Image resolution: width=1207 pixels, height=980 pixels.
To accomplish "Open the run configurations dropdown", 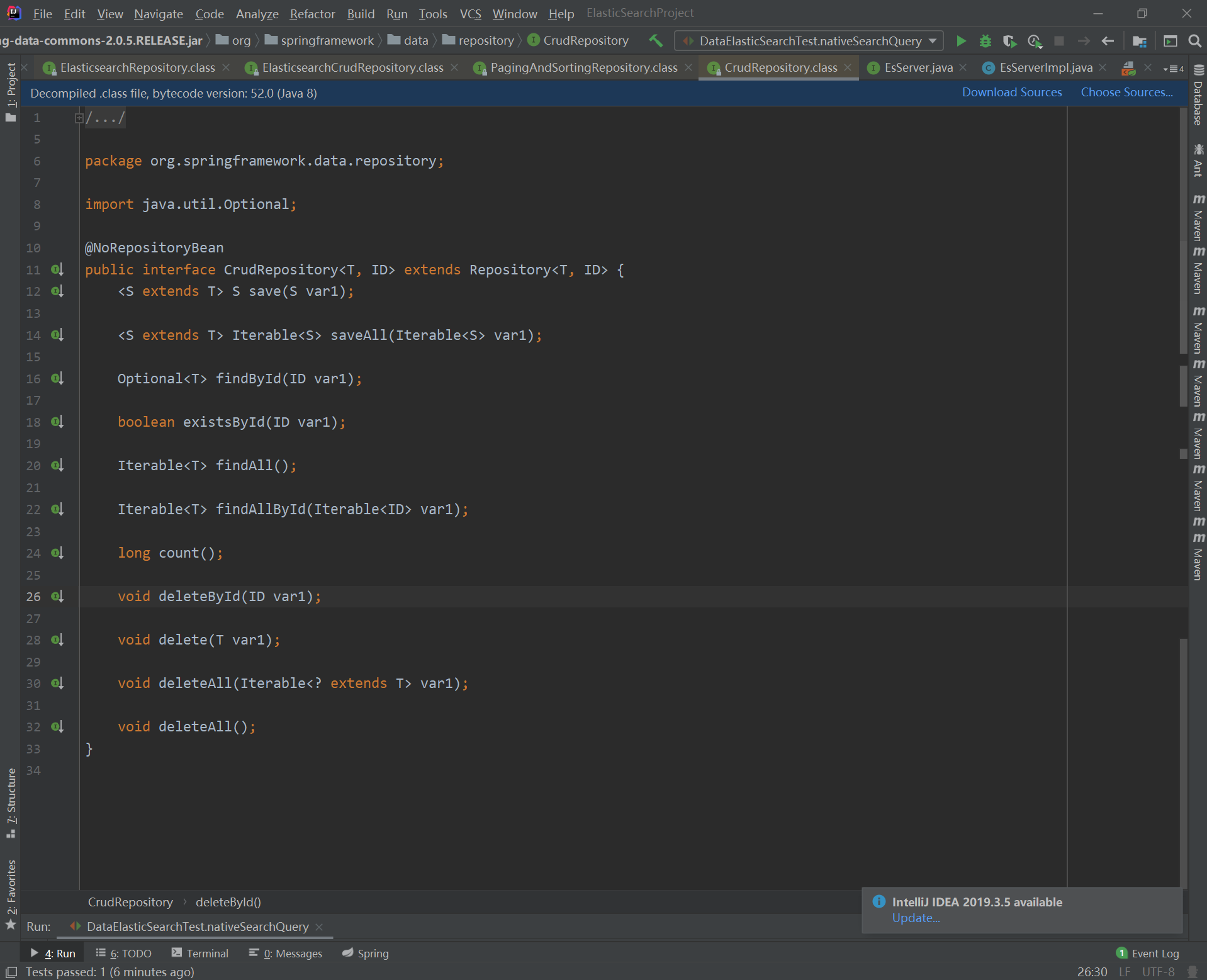I will tap(807, 40).
